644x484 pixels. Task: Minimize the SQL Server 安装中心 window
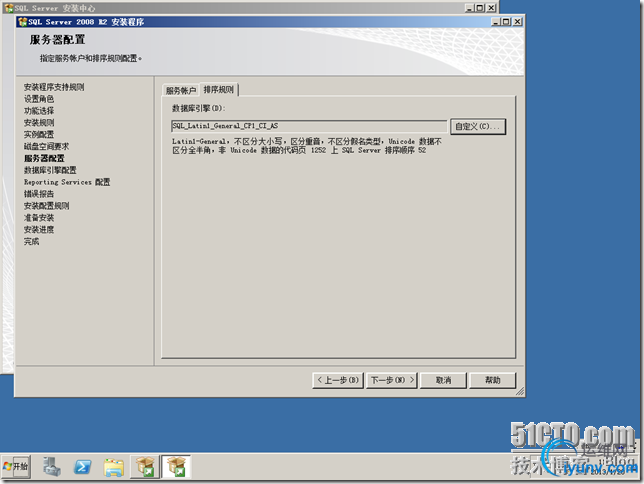click(x=469, y=8)
